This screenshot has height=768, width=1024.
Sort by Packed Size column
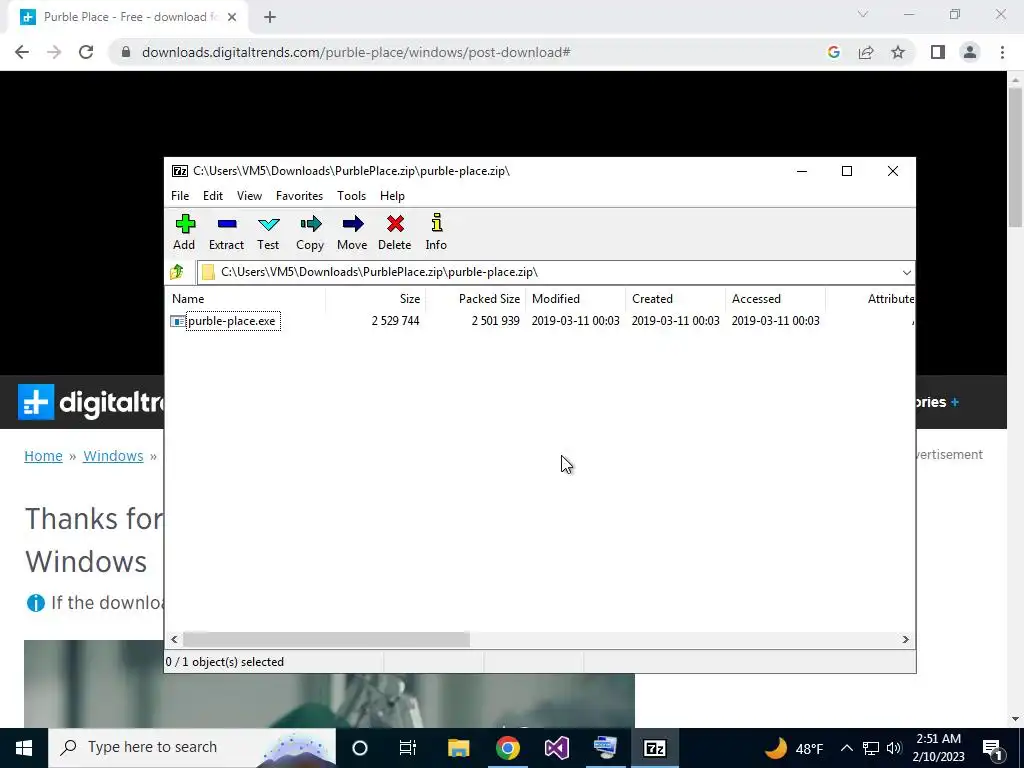pos(475,299)
